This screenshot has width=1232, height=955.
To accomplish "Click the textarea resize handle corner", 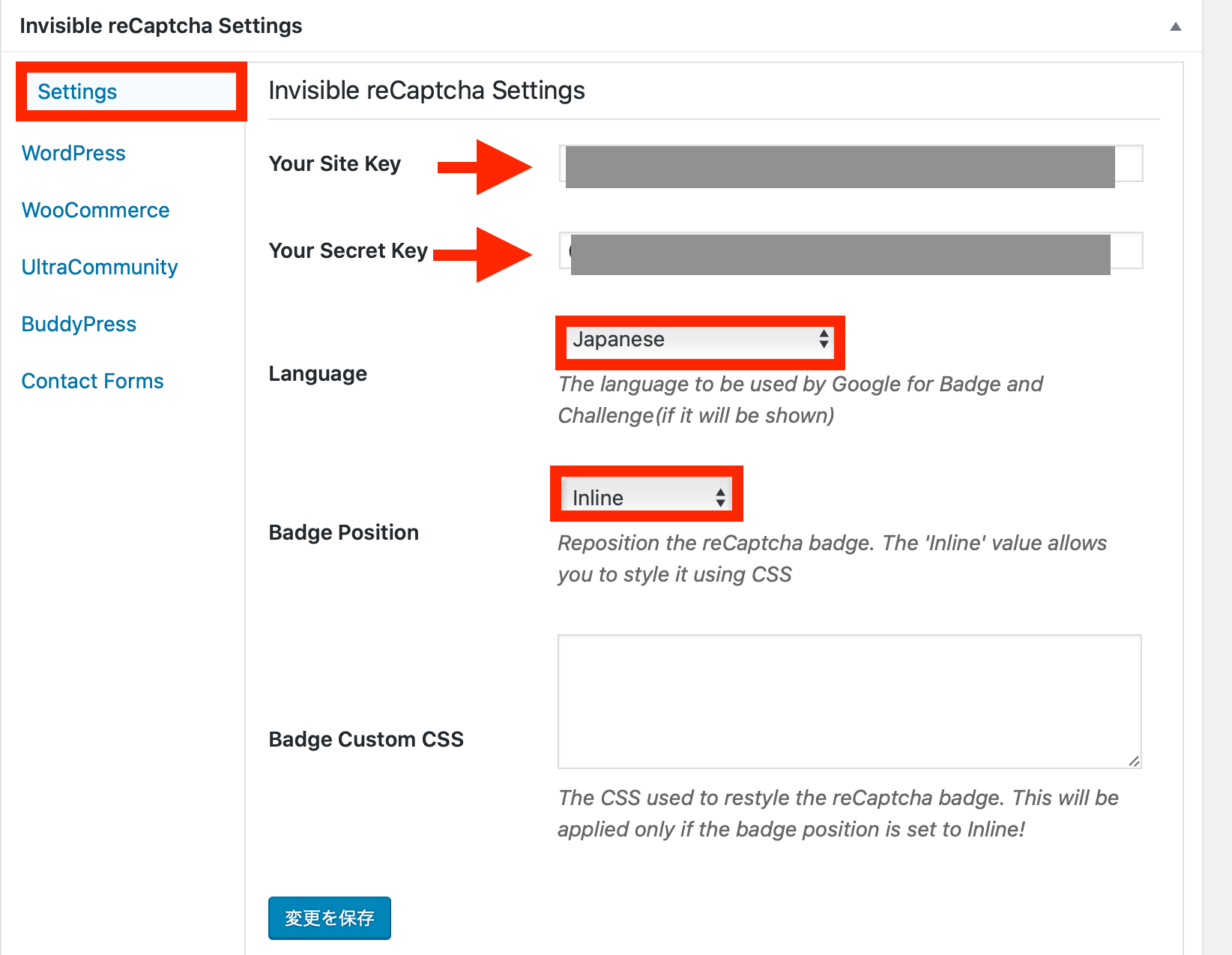I will [x=1134, y=761].
